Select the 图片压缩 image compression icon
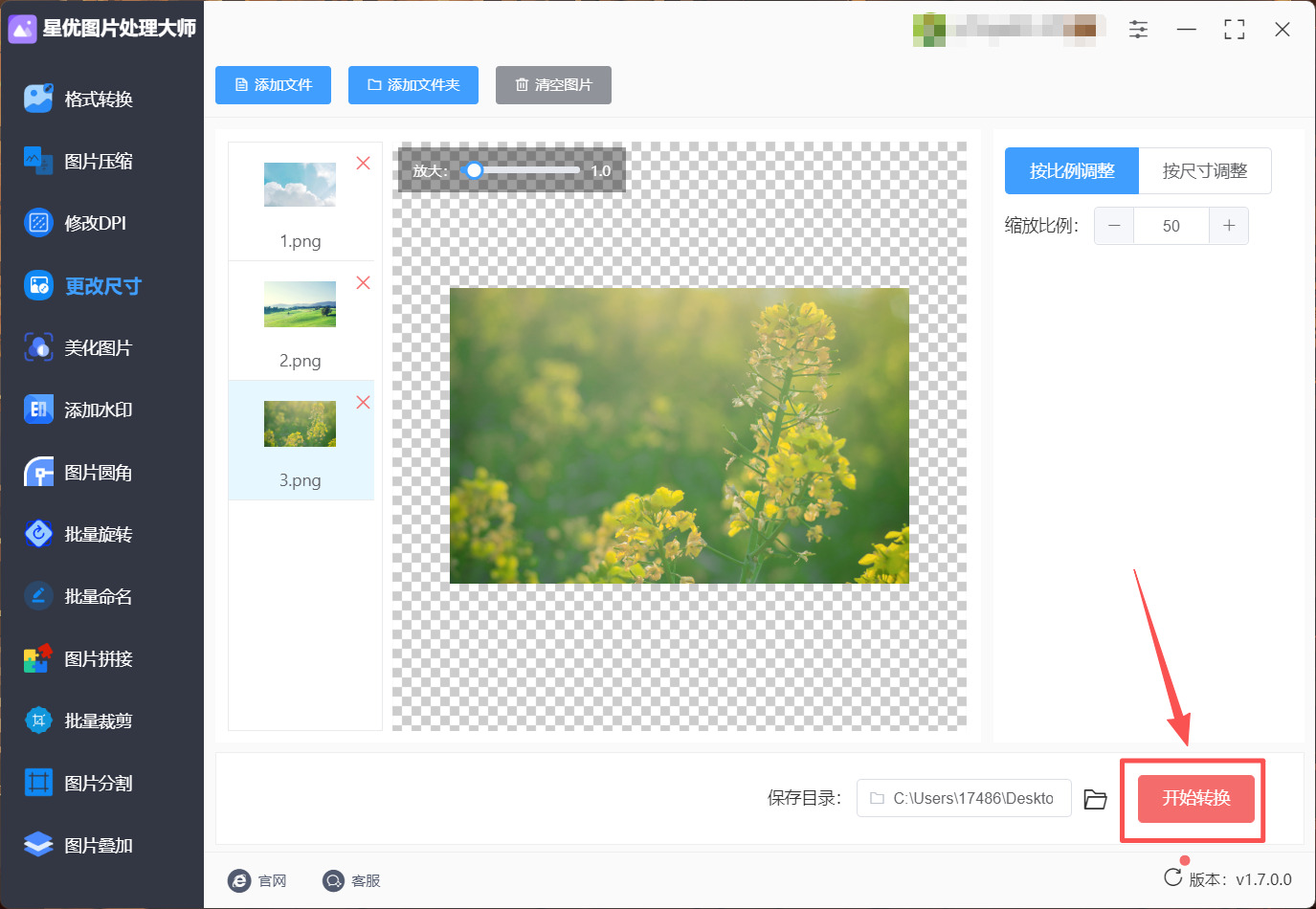The image size is (1316, 909). (38, 161)
